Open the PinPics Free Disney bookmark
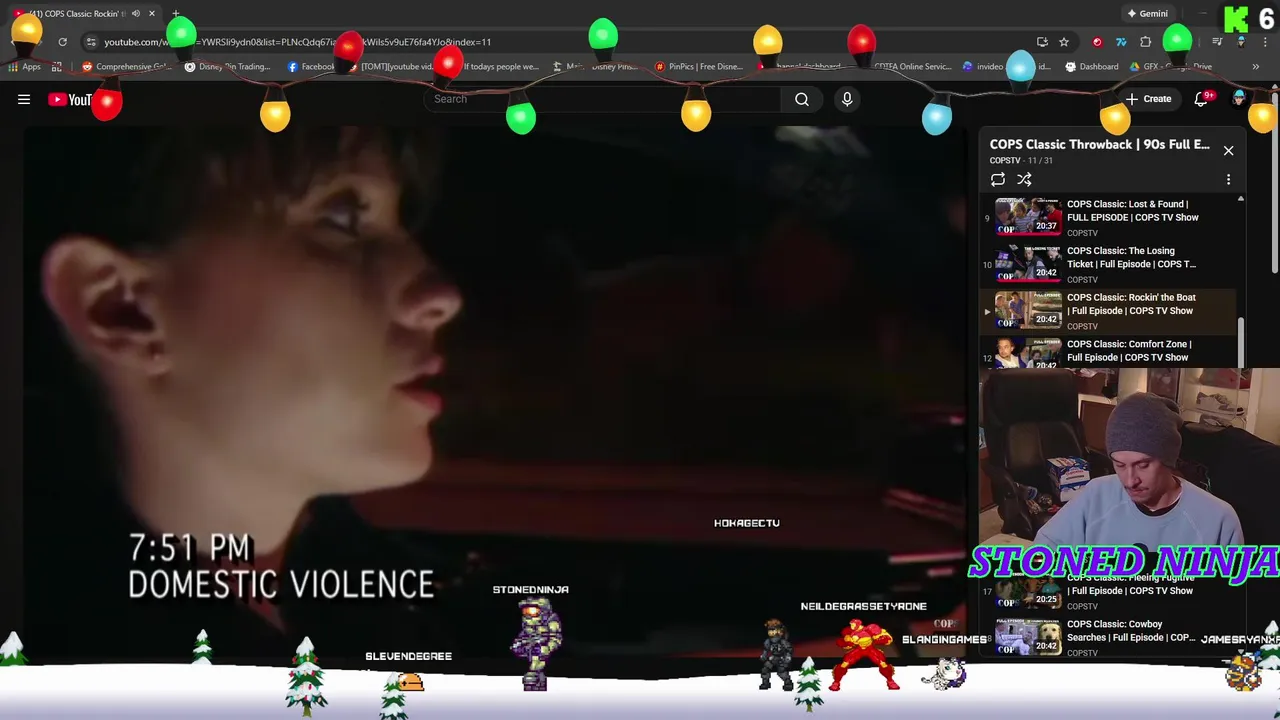 (699, 67)
